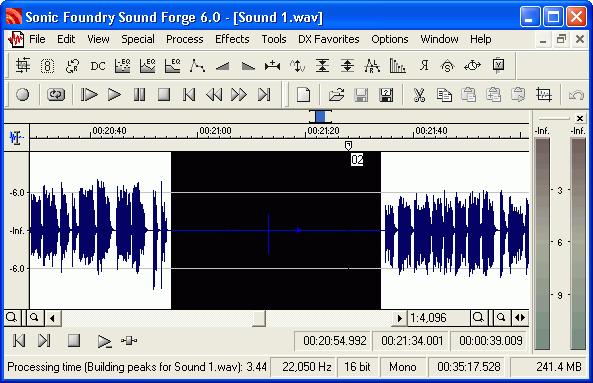Apply Fade Out process

click(x=248, y=67)
